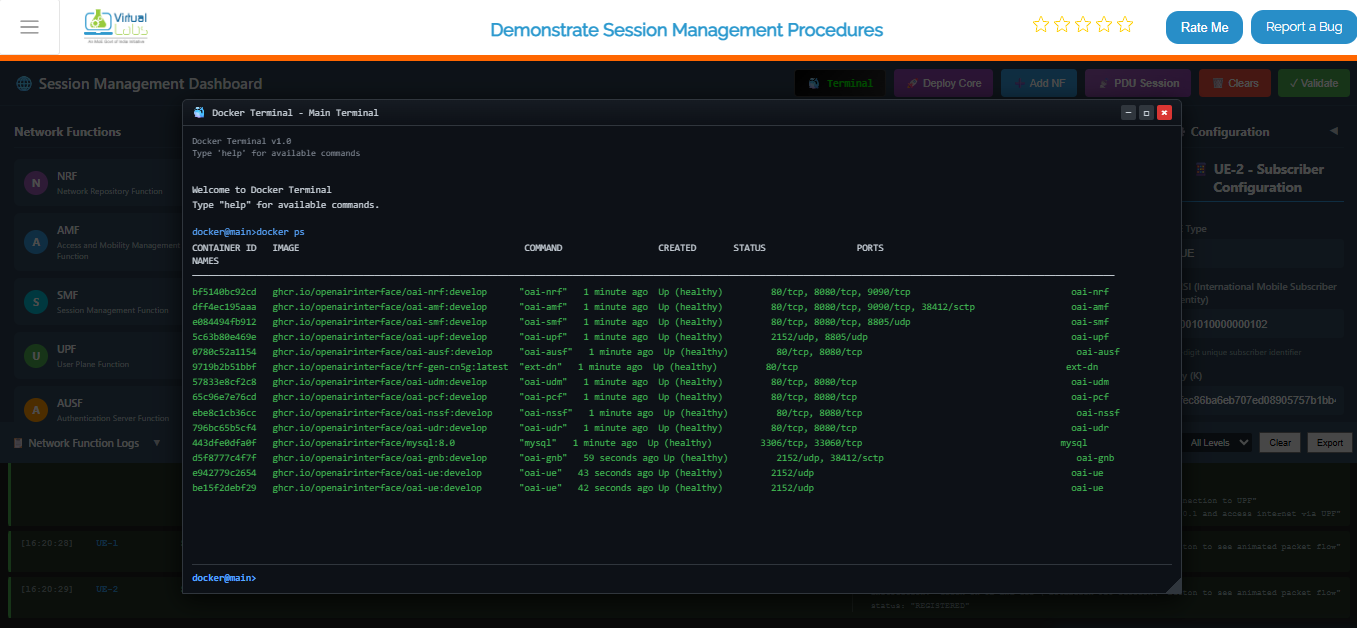Click the Rate Me button
Screen dimensions: 1357x628
tap(1203, 27)
